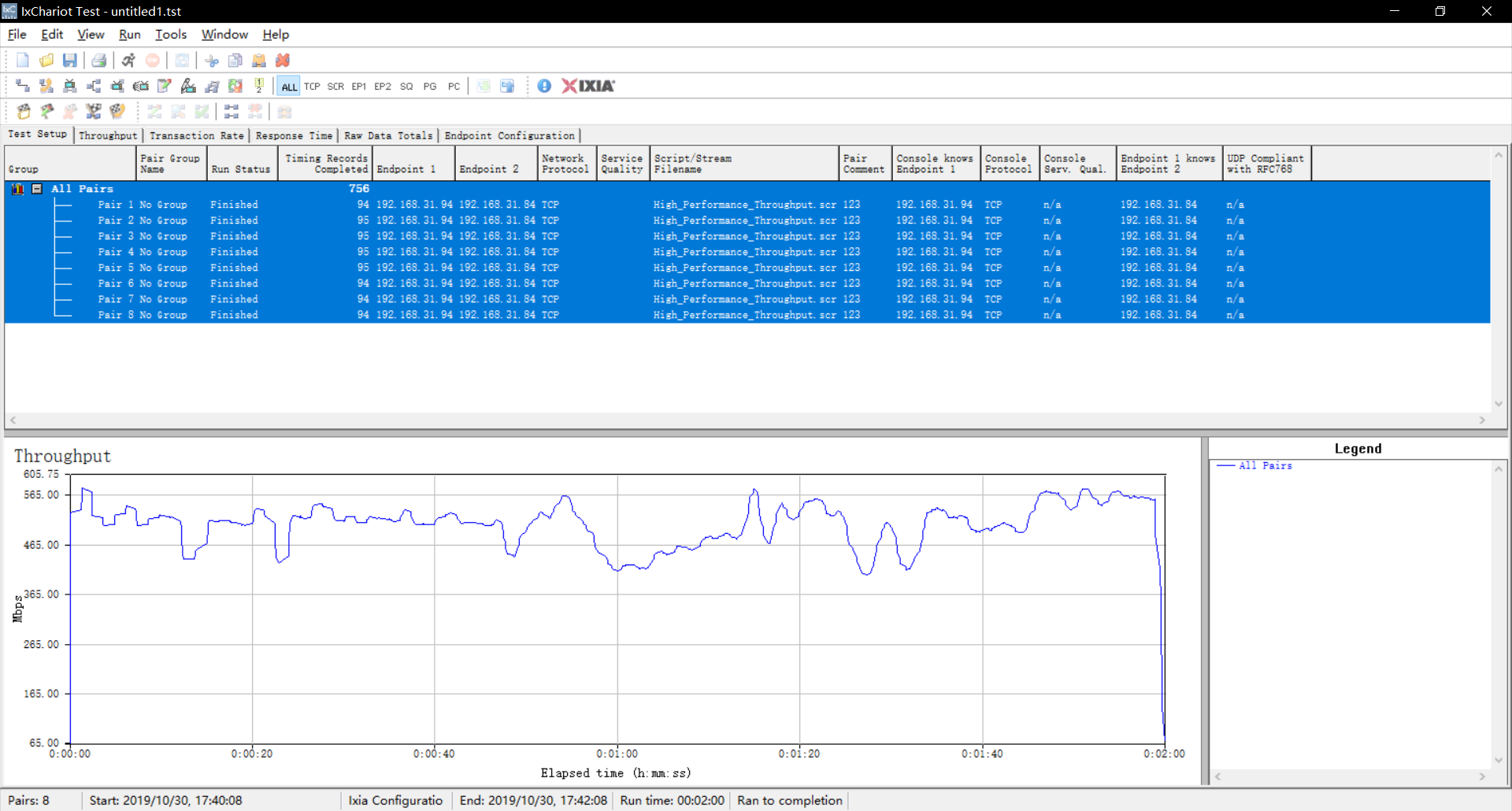Open the View menu
The width and height of the screenshot is (1512, 811).
pyautogui.click(x=91, y=35)
